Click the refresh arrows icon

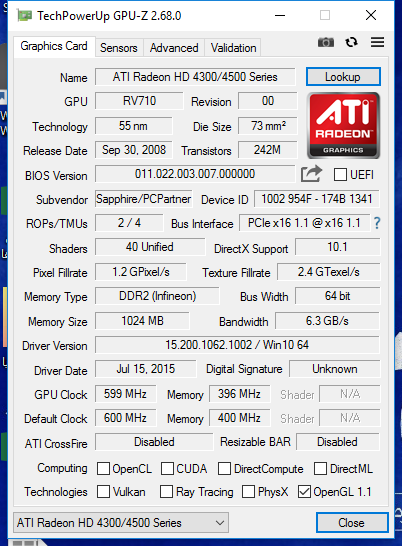(351, 42)
